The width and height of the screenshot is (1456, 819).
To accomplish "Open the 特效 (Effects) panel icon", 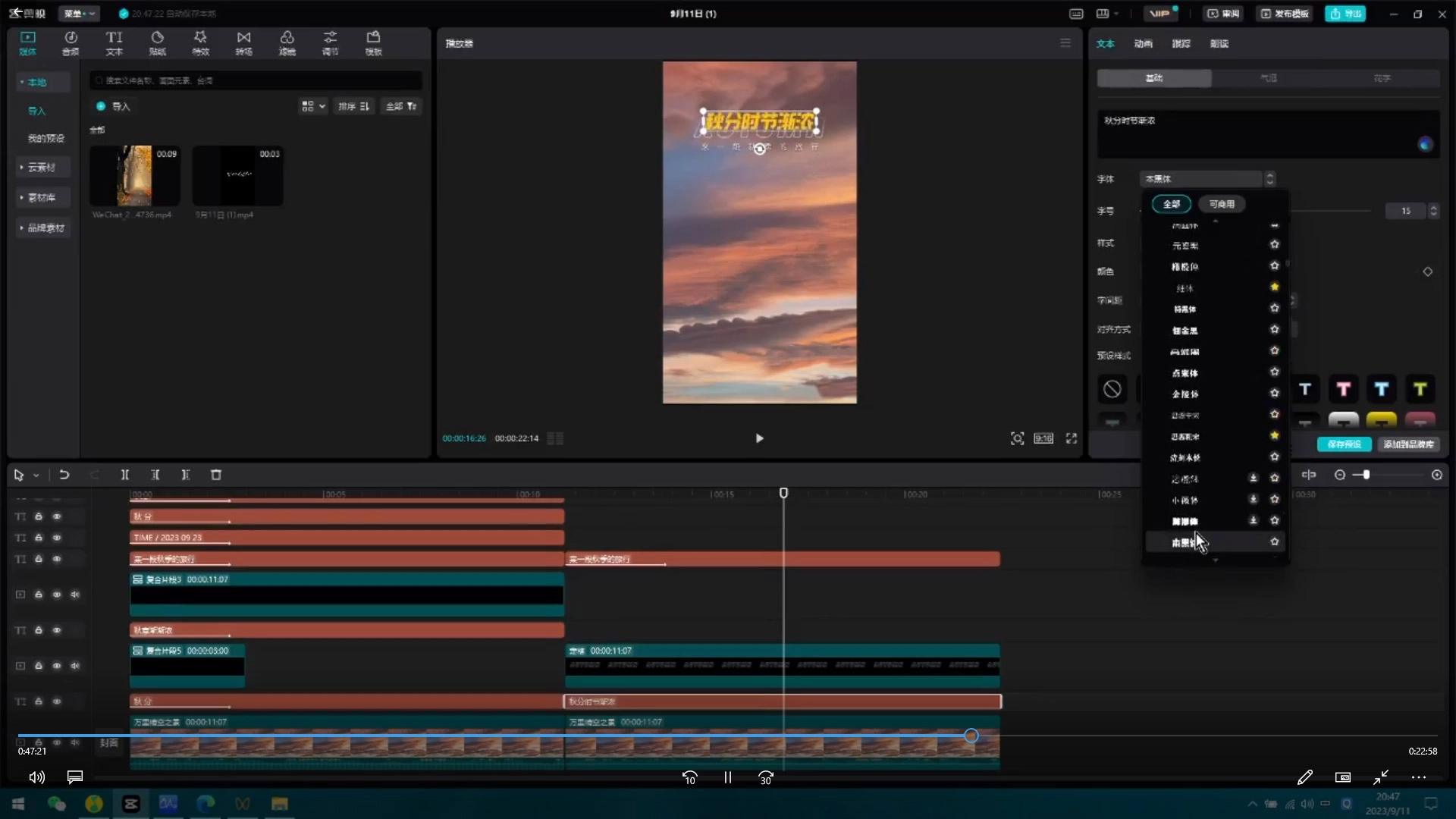I will pyautogui.click(x=200, y=42).
